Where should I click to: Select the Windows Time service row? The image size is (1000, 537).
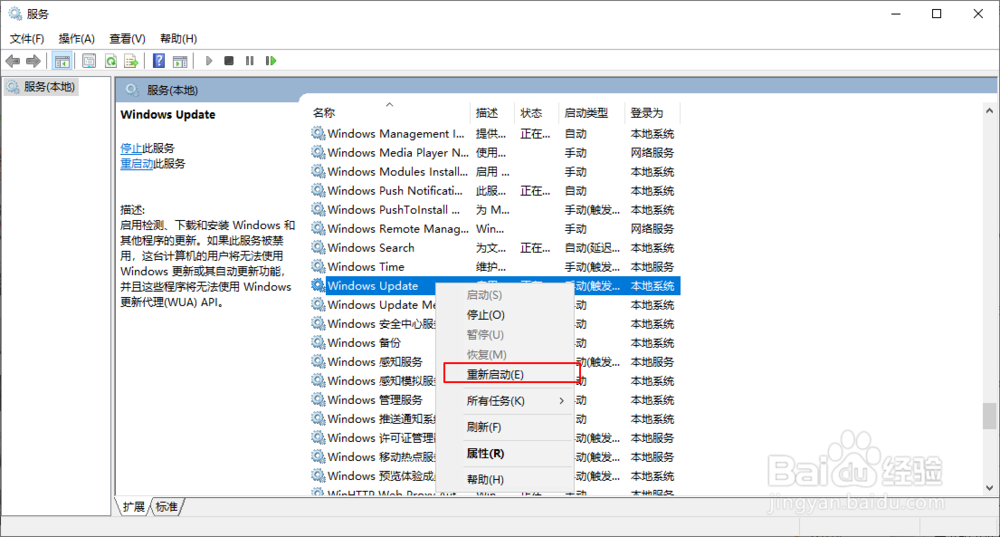pyautogui.click(x=496, y=267)
